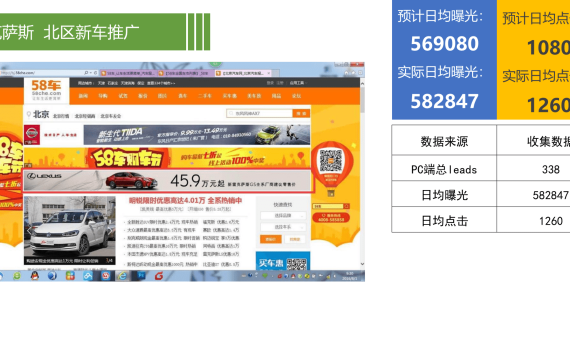Screen dimensions: 570x360
Task: Show next slide in car photo carousel
Action: (x=111, y=230)
